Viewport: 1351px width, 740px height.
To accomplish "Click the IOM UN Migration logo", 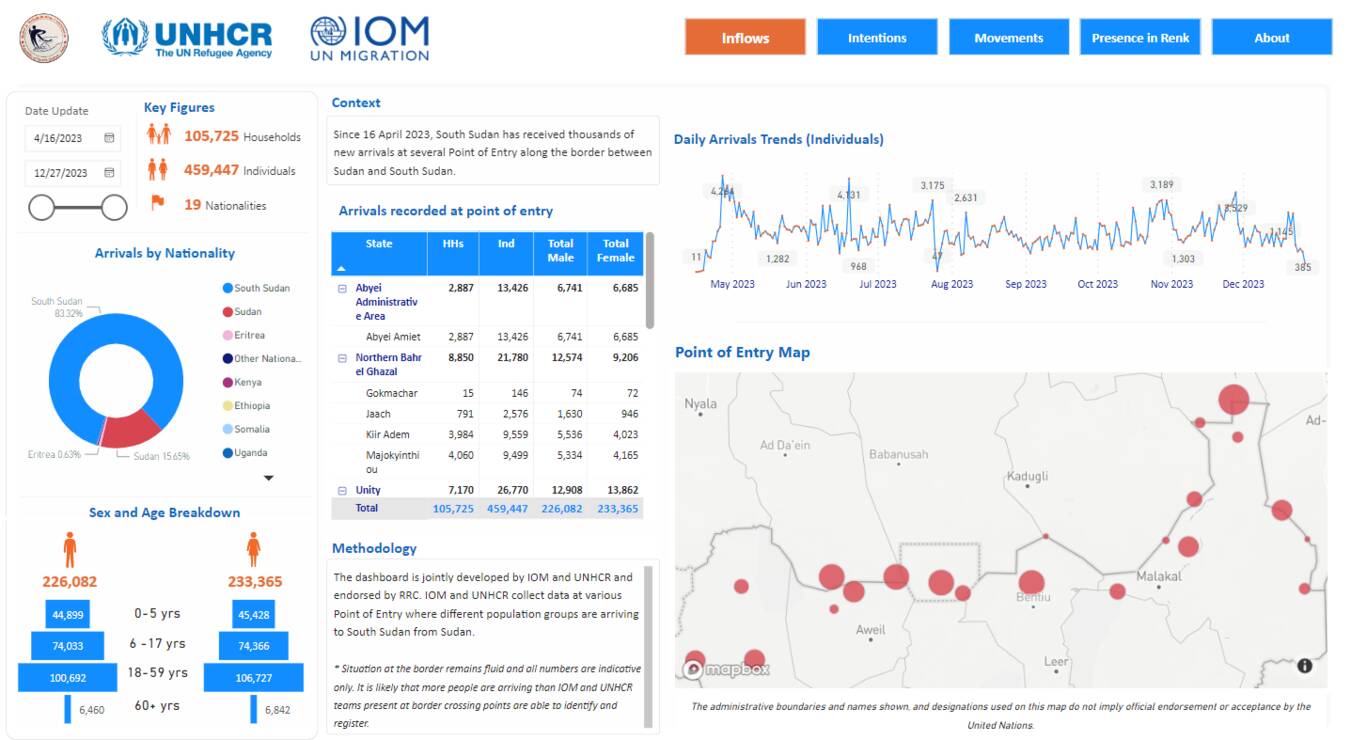I will (370, 38).
